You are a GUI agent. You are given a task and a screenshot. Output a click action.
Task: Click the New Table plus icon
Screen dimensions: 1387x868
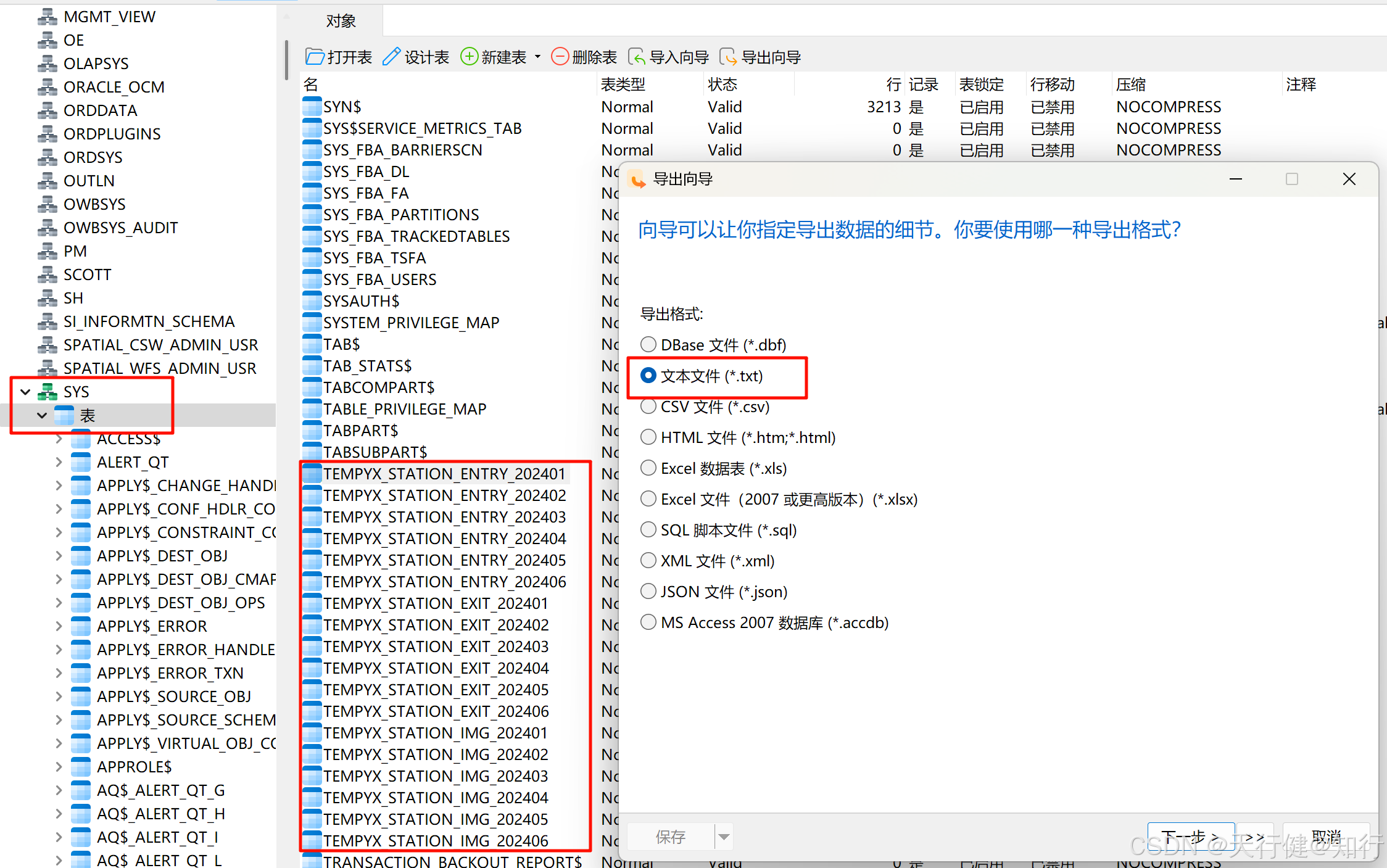coord(469,57)
